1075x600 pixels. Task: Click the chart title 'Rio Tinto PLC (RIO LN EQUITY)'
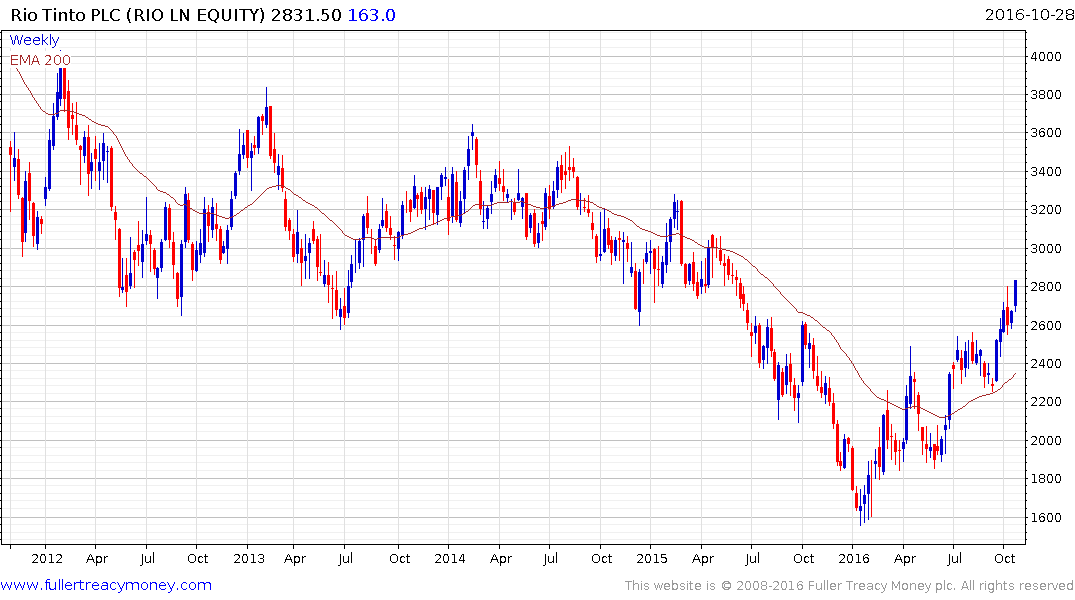click(138, 15)
